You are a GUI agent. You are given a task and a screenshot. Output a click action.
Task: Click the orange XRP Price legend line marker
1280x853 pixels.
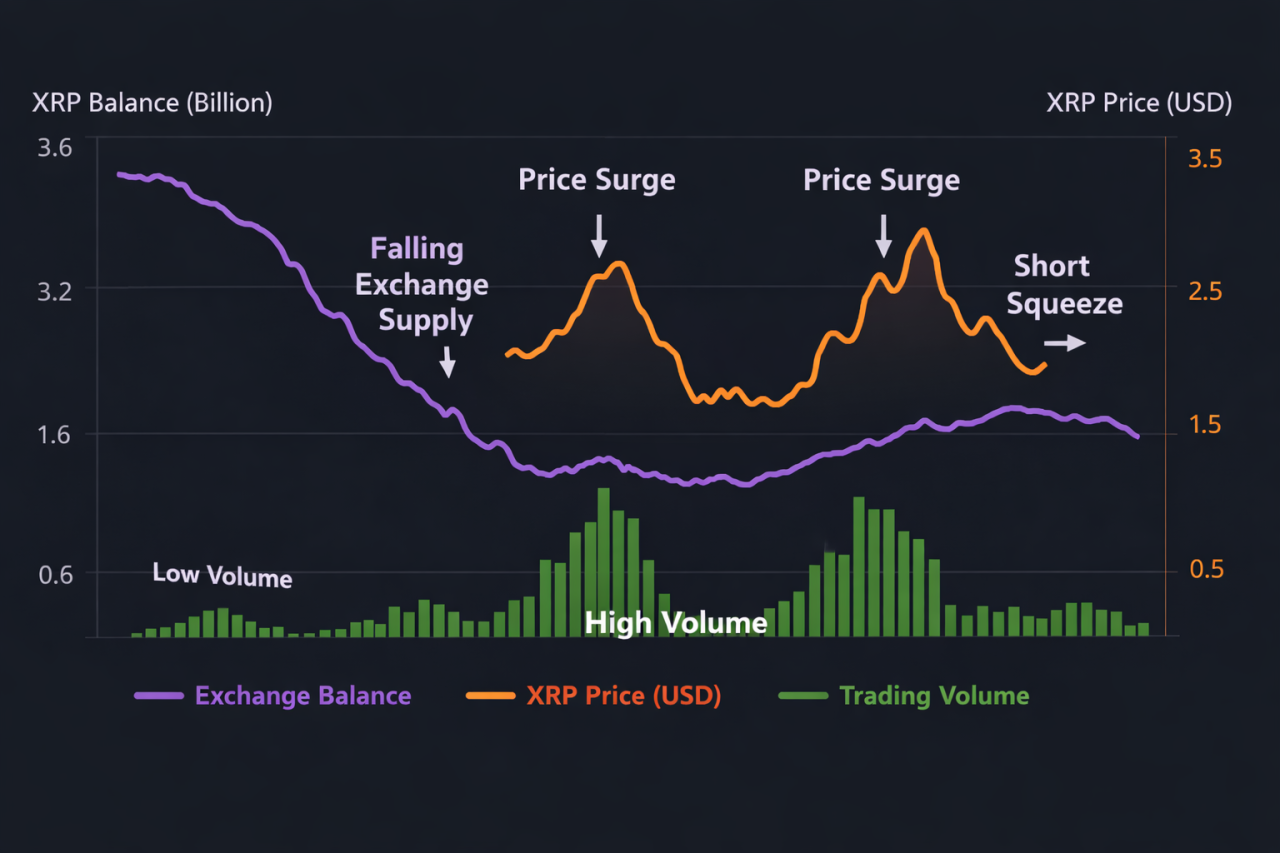coord(490,696)
